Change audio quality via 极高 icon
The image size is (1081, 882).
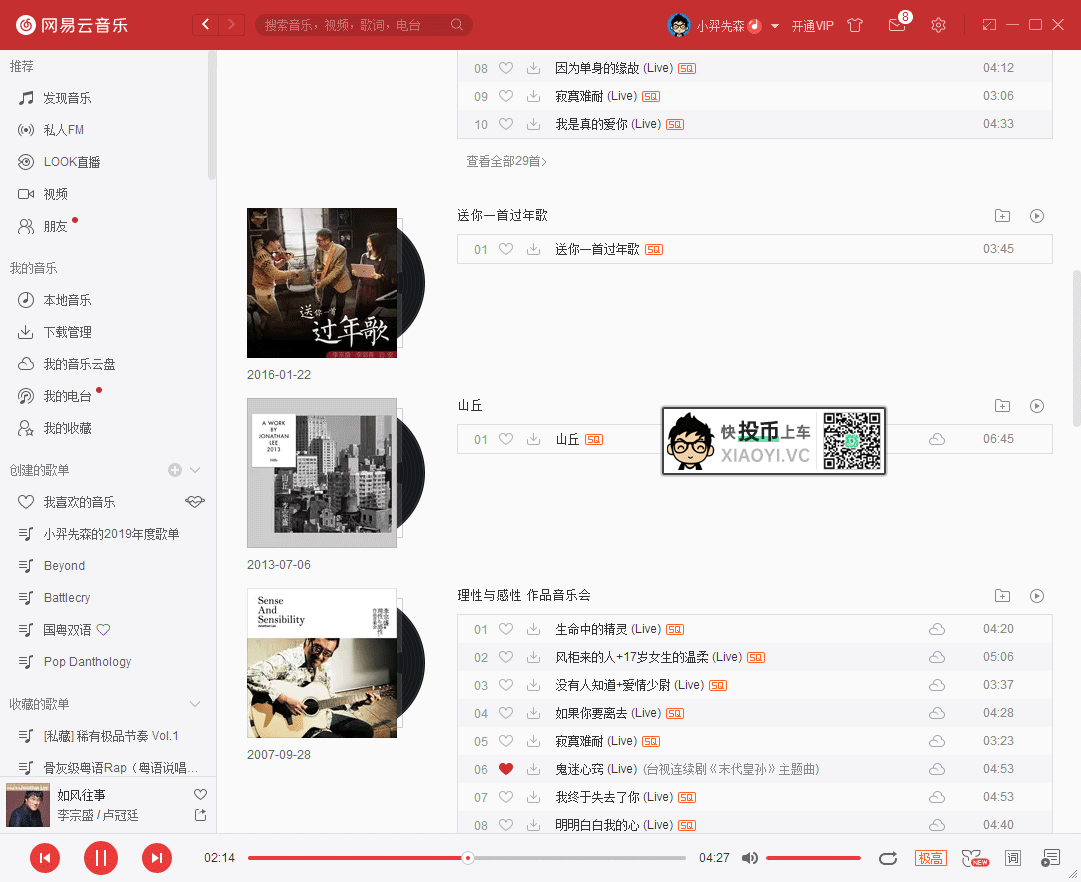tap(930, 857)
